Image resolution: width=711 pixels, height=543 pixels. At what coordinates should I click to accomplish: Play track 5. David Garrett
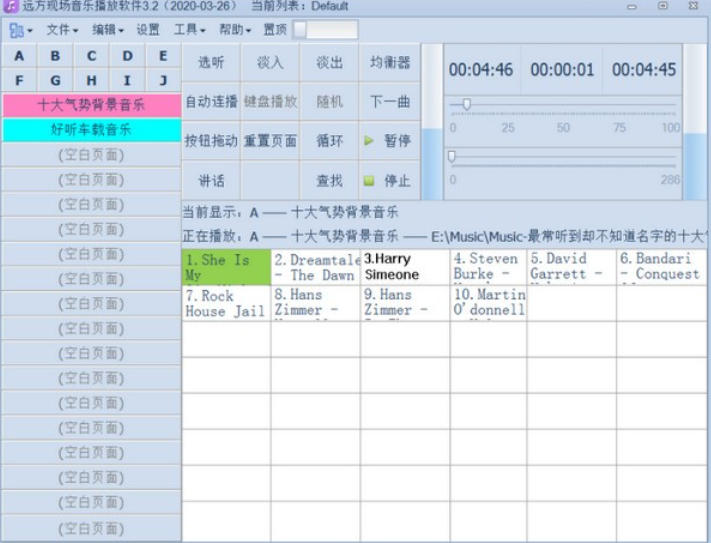click(572, 267)
